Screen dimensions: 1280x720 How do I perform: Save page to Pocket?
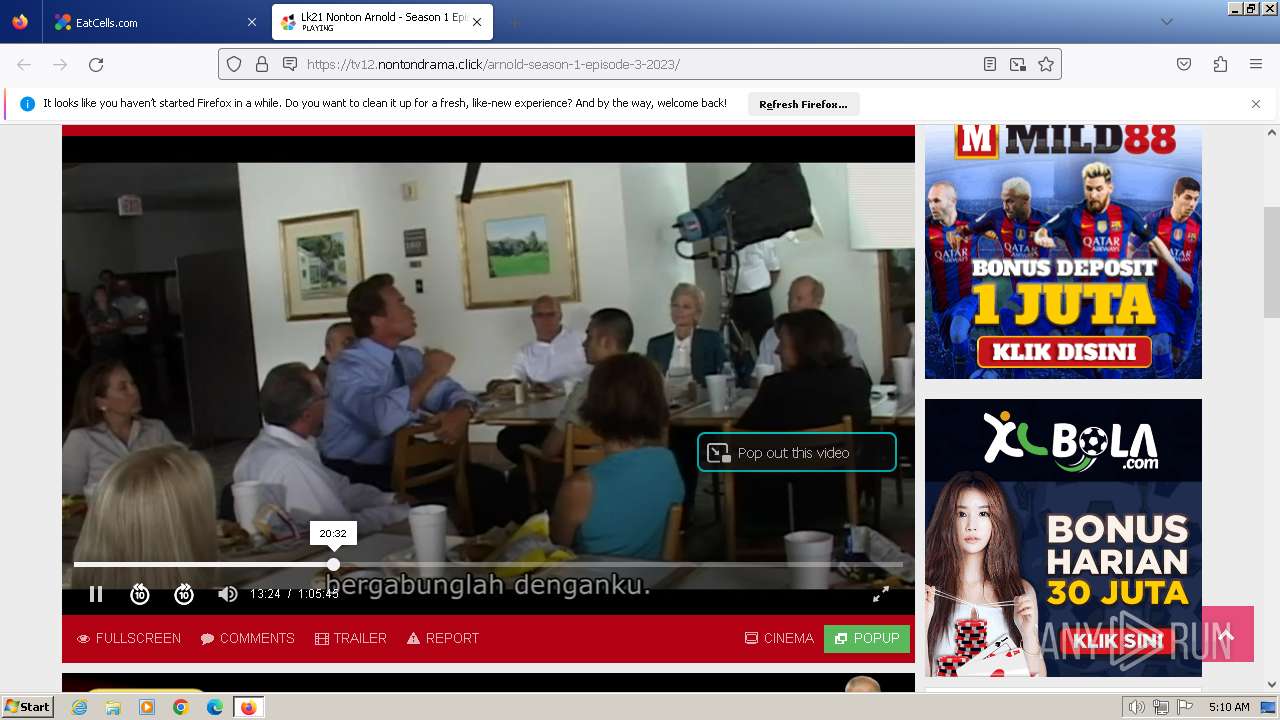coord(1184,64)
